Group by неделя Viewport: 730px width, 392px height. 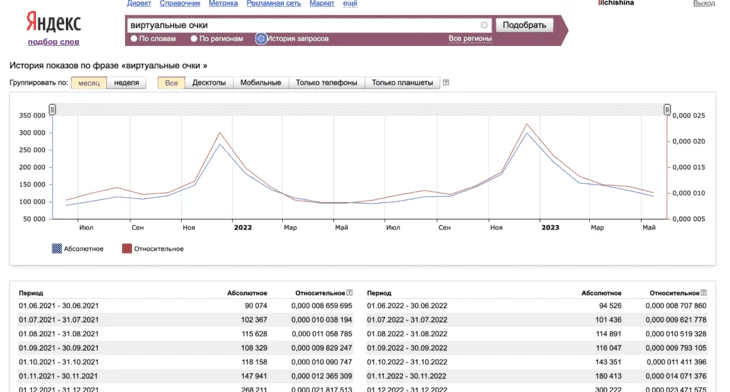coord(127,83)
